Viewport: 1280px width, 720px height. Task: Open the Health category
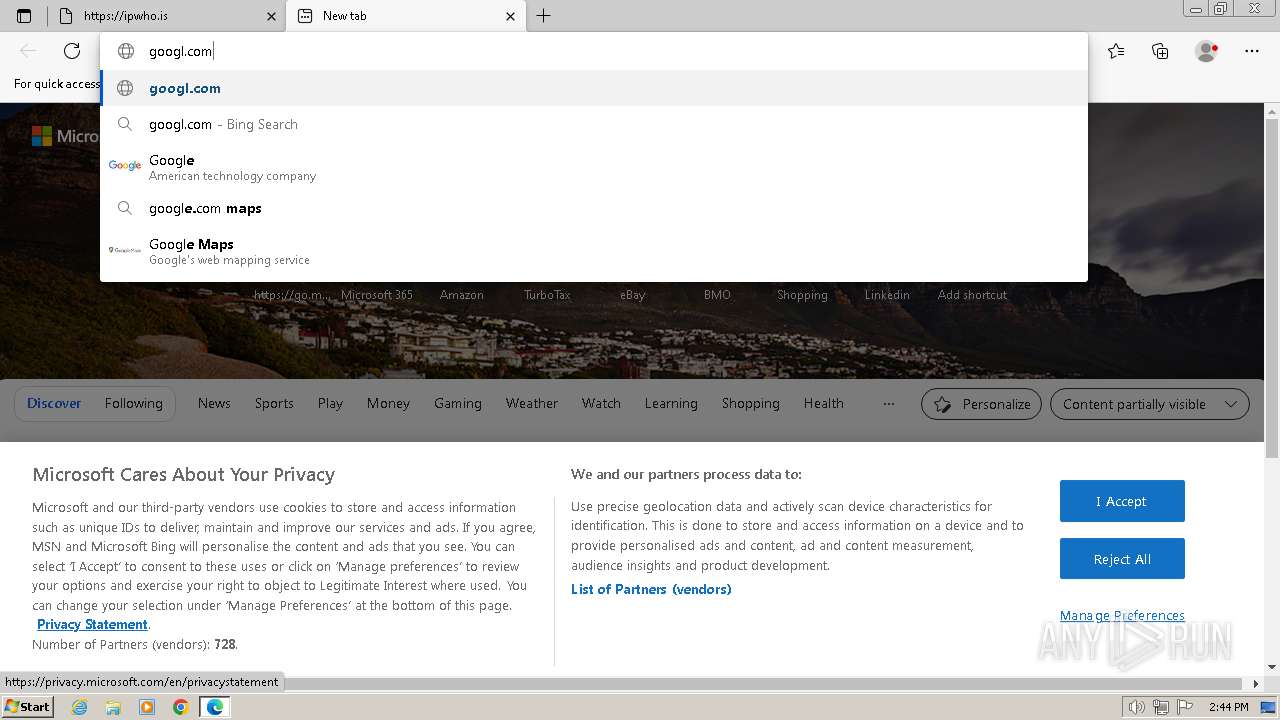coord(824,403)
